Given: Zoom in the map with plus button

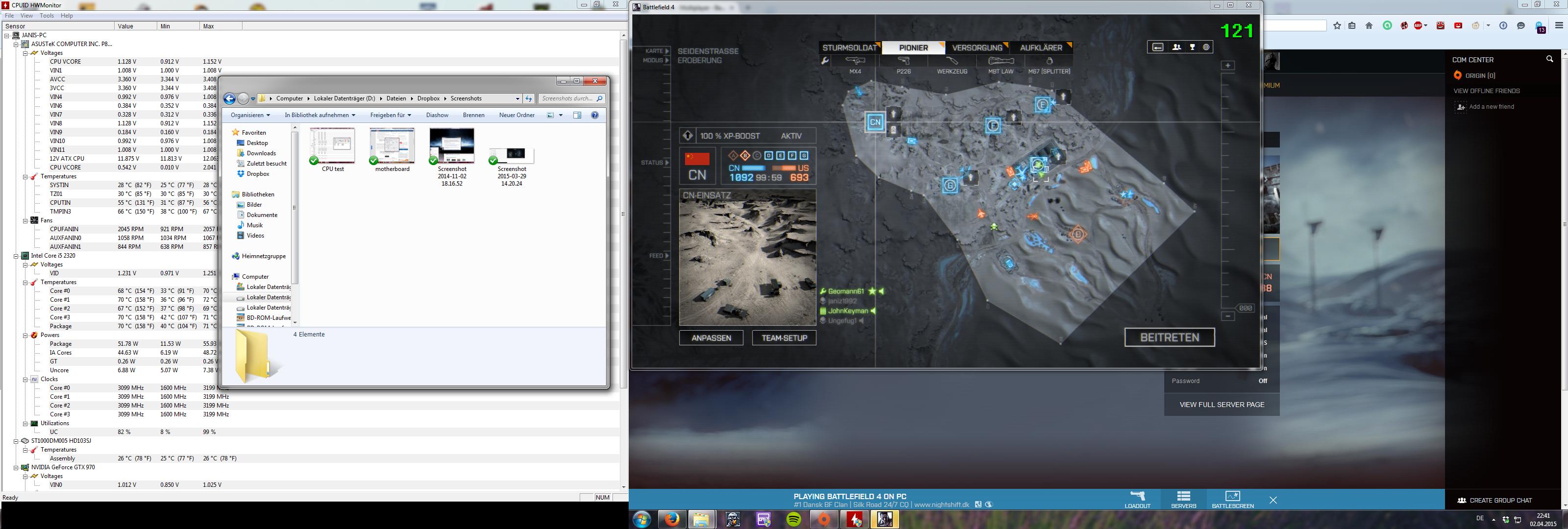Looking at the screenshot, I should [1228, 66].
